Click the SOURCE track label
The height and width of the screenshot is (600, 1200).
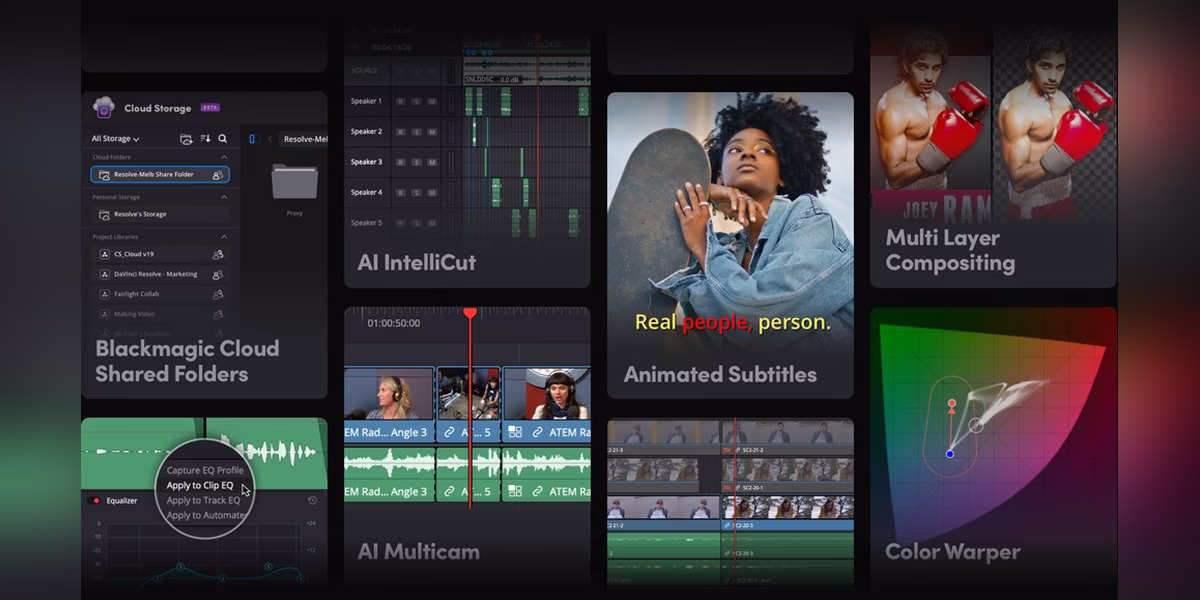point(364,70)
